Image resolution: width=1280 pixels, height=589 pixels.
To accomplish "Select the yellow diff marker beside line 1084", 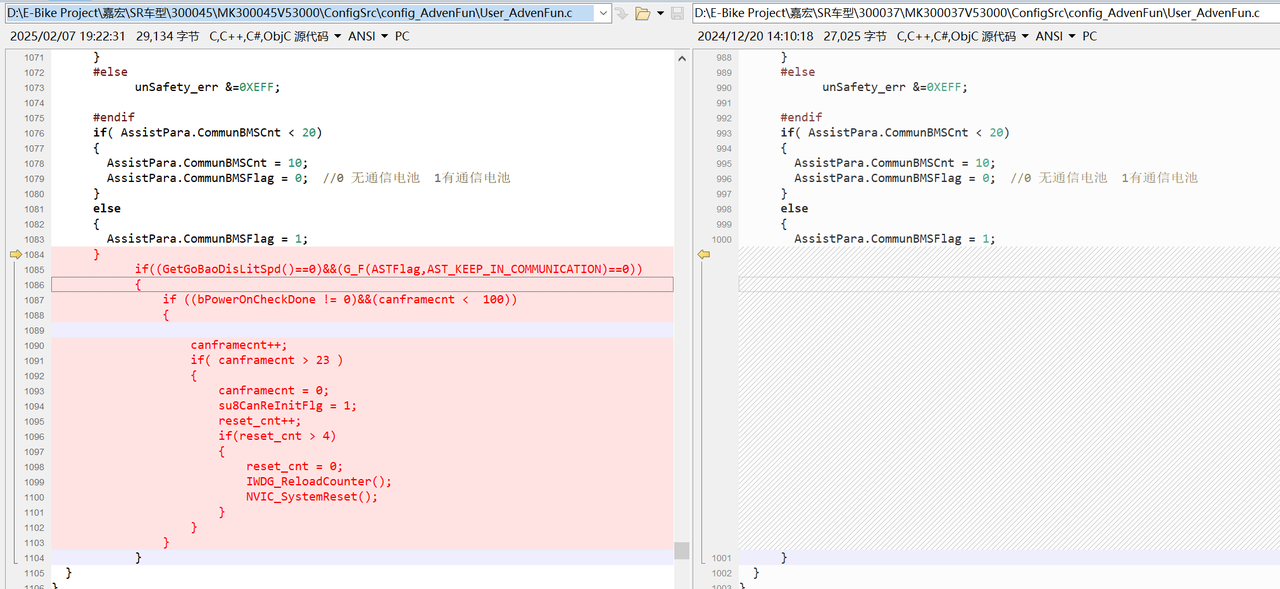I will point(16,254).
